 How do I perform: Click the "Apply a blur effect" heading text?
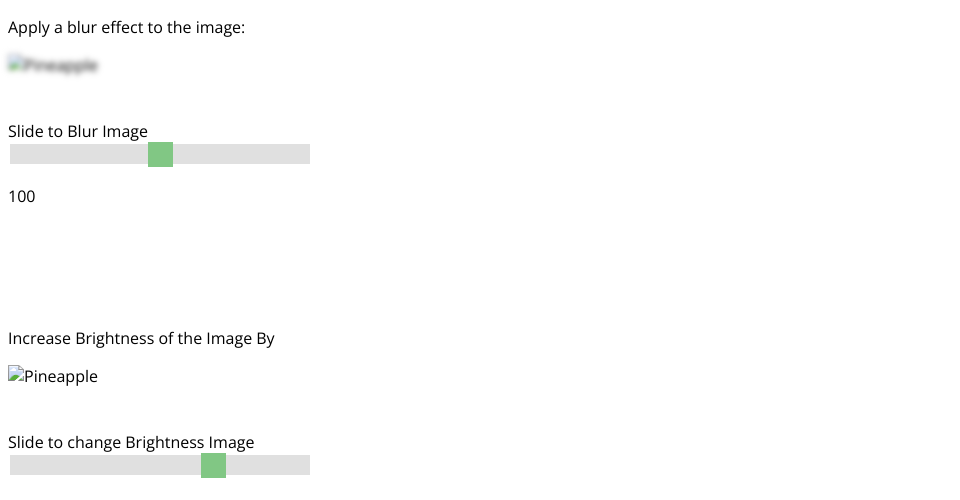(x=126, y=28)
